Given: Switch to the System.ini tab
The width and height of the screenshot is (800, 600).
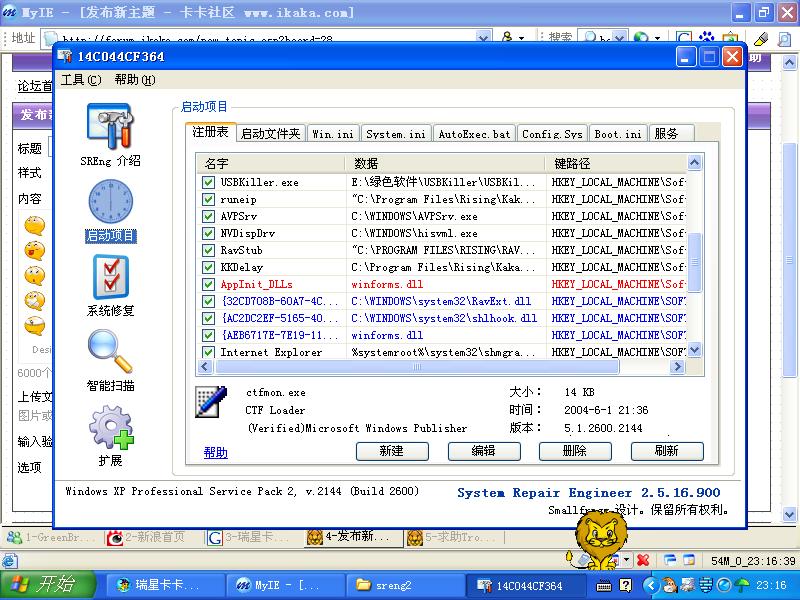Looking at the screenshot, I should coord(396,134).
